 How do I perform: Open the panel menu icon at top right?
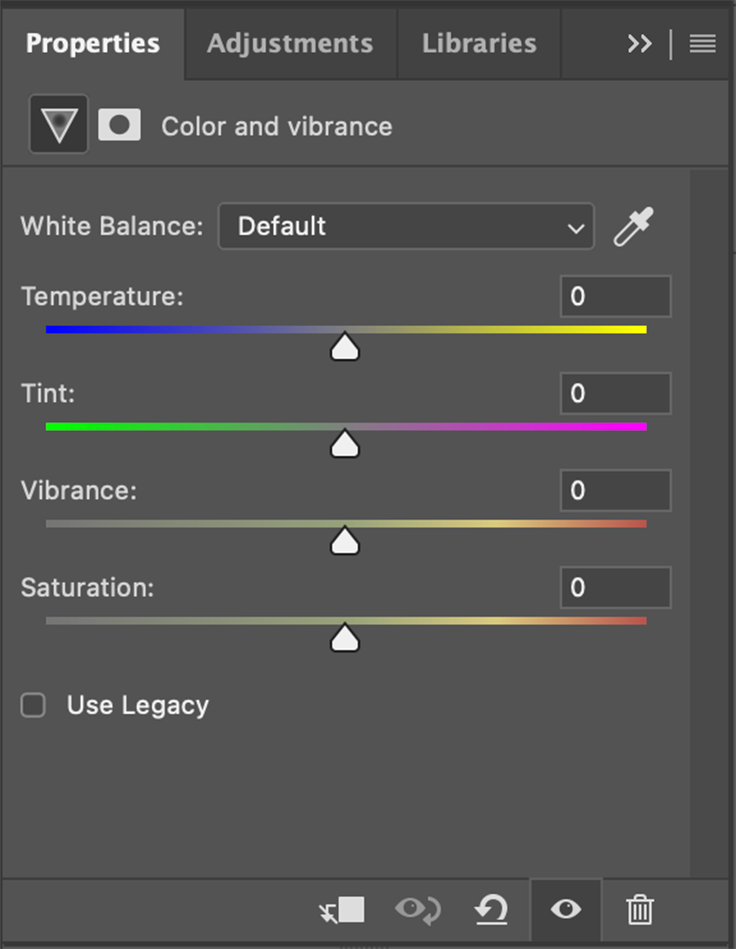(x=701, y=43)
